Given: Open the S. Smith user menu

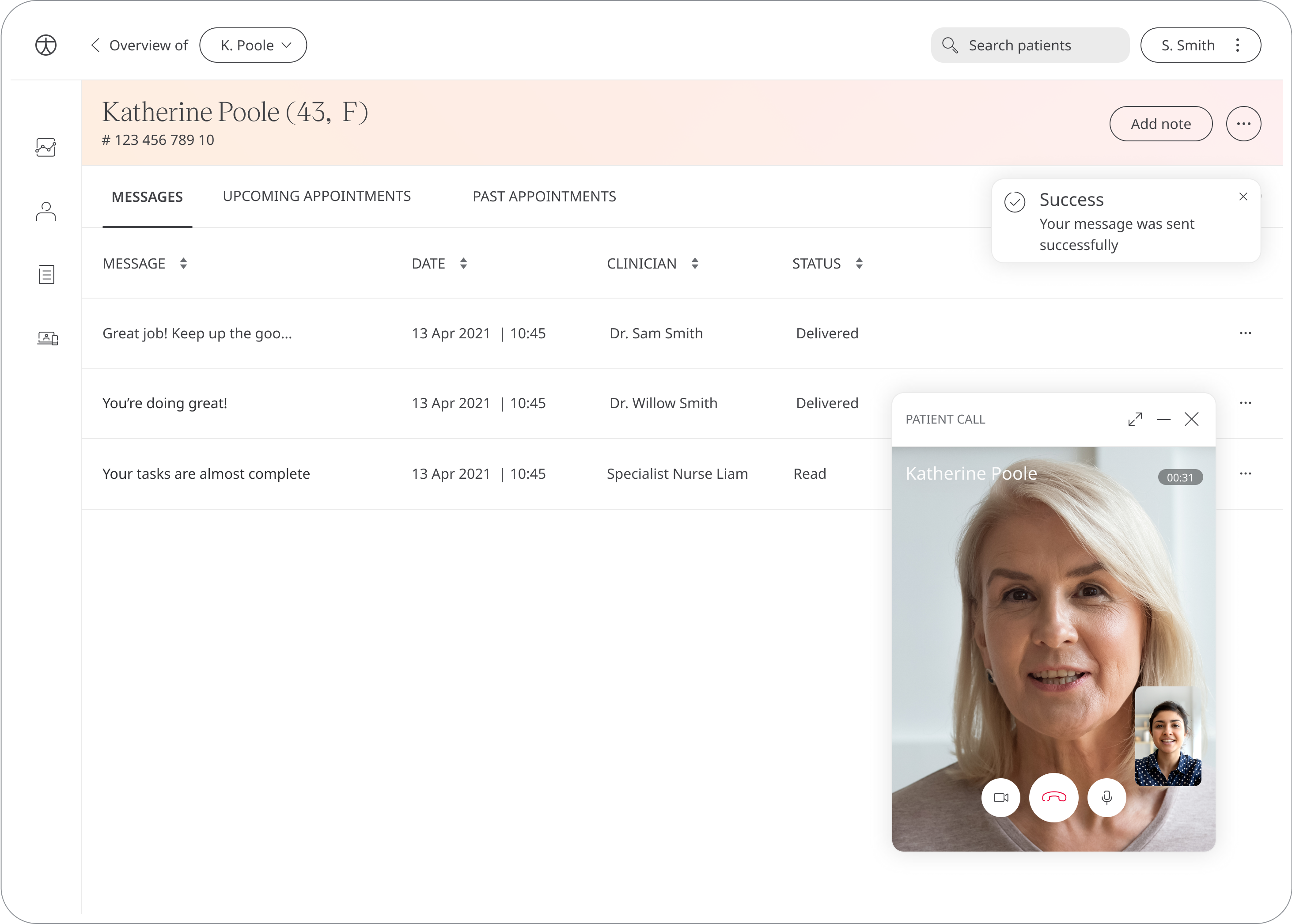Looking at the screenshot, I should [1201, 45].
